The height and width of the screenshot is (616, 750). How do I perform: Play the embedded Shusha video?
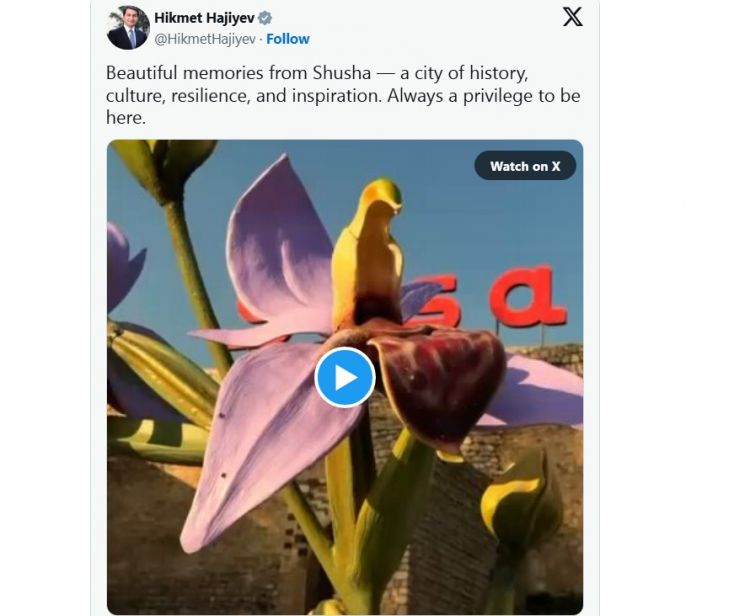point(344,377)
